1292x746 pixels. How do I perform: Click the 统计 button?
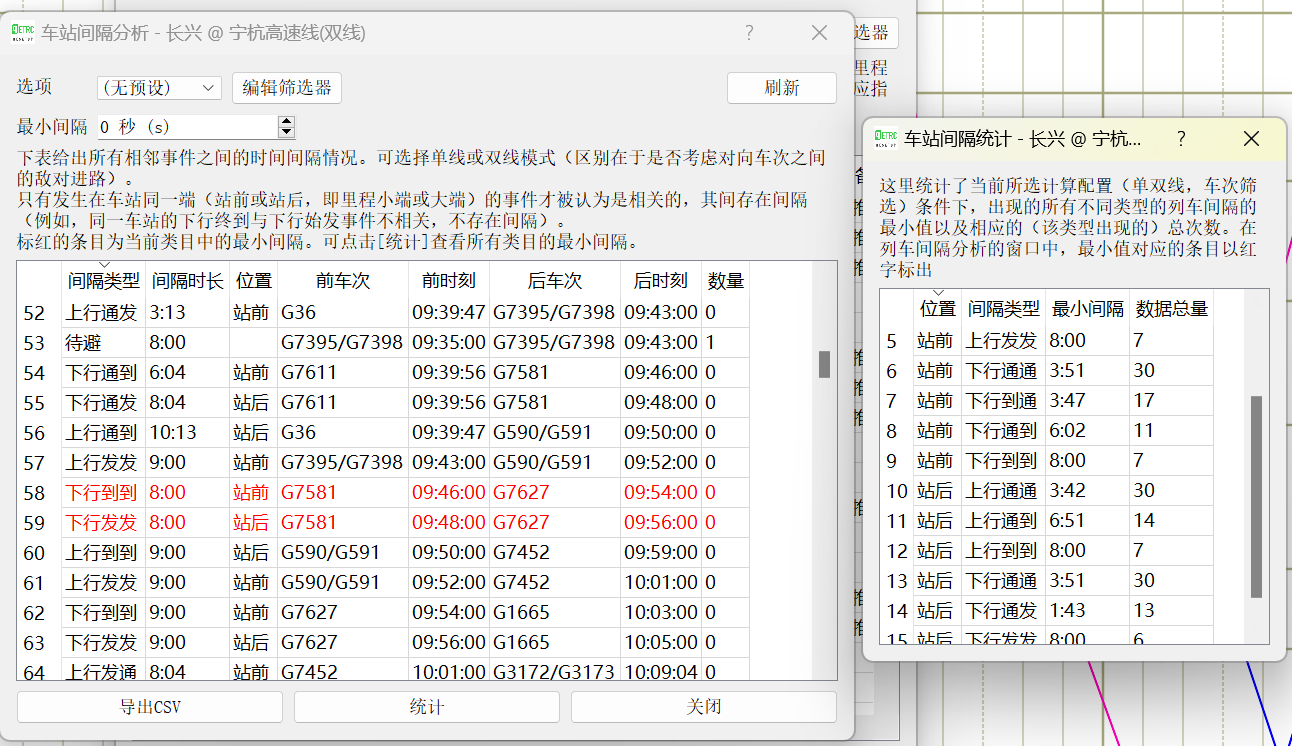427,707
